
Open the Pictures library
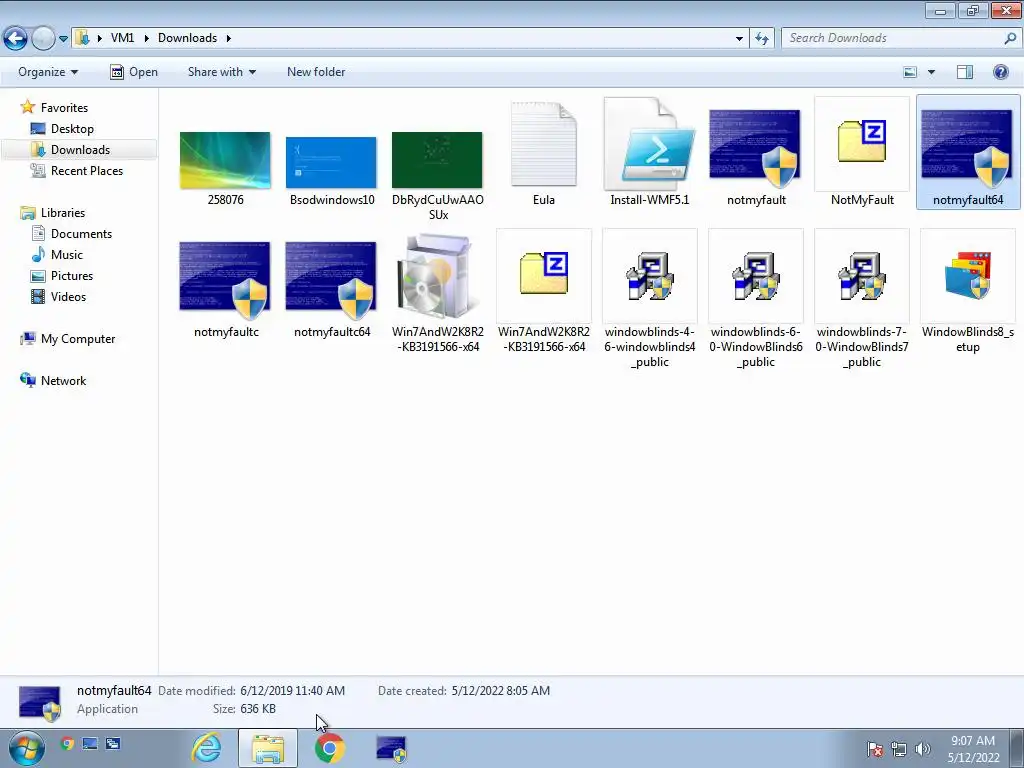(x=72, y=276)
